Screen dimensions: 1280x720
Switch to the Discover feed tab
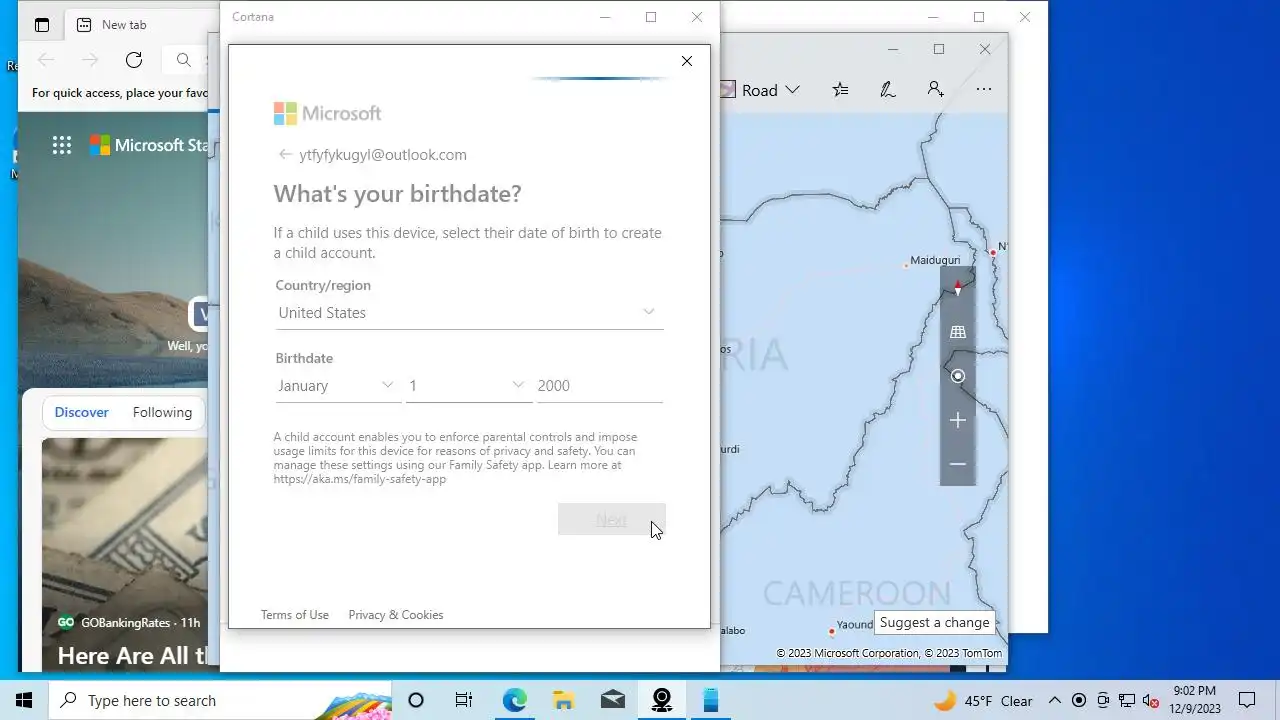coord(82,412)
